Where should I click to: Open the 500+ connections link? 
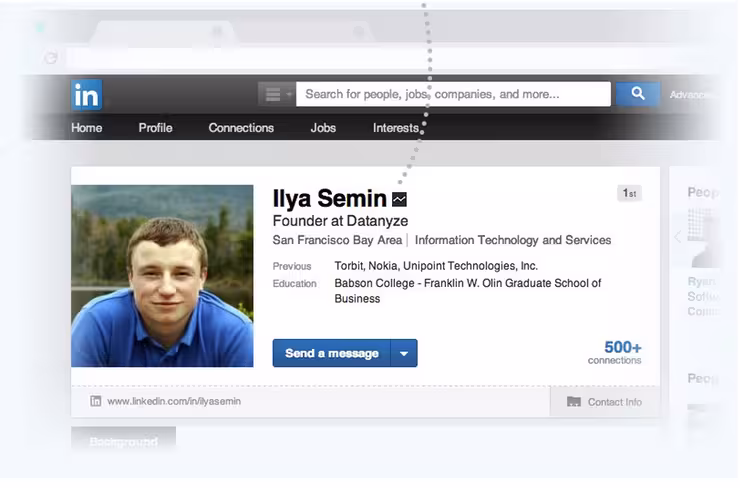point(615,353)
